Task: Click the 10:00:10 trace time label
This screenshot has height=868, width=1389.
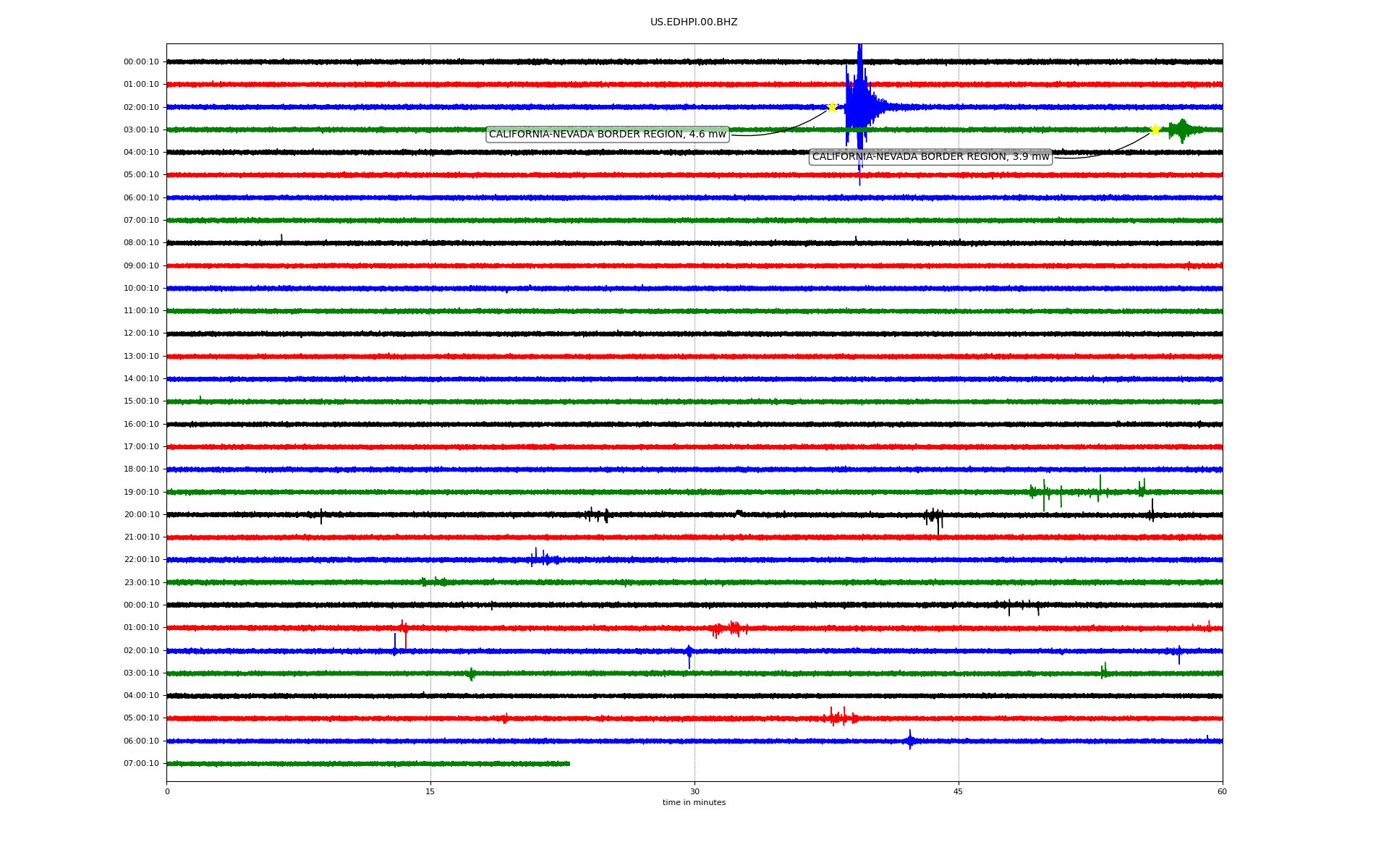Action: tap(141, 288)
